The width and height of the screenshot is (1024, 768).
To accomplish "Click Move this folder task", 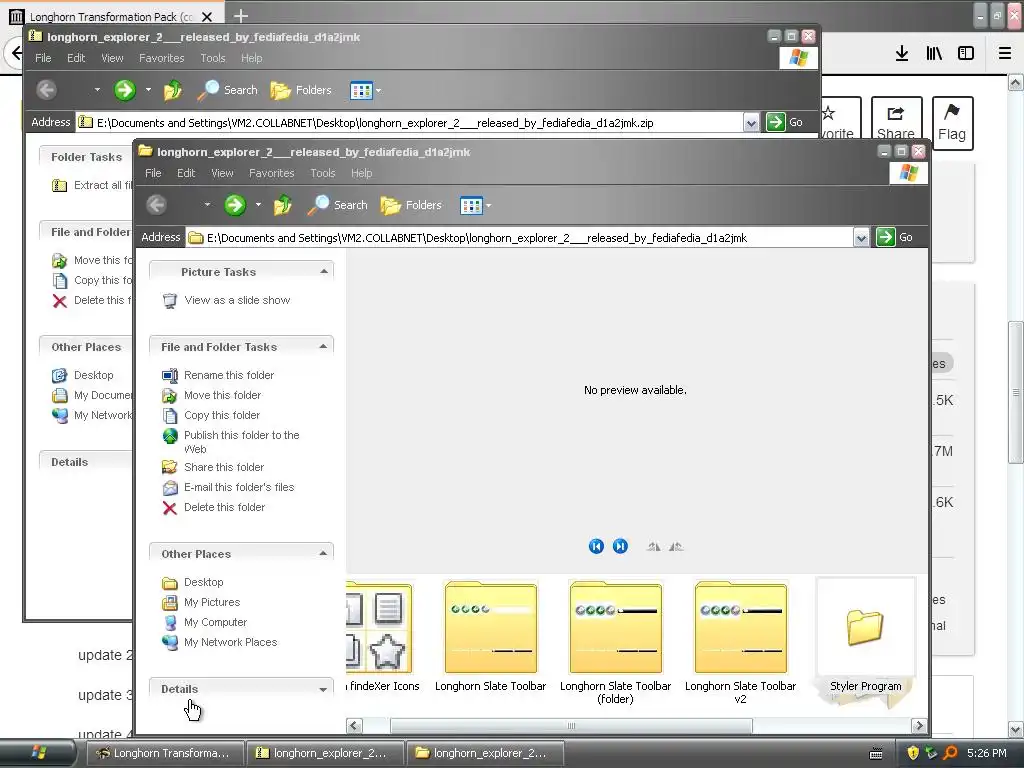I will pyautogui.click(x=222, y=395).
